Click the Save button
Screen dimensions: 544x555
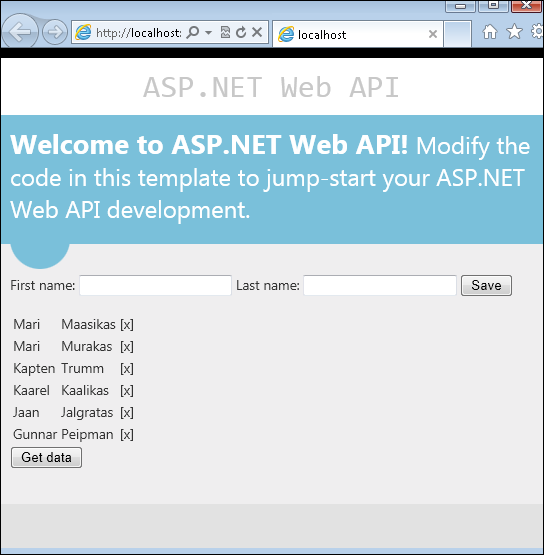click(486, 285)
